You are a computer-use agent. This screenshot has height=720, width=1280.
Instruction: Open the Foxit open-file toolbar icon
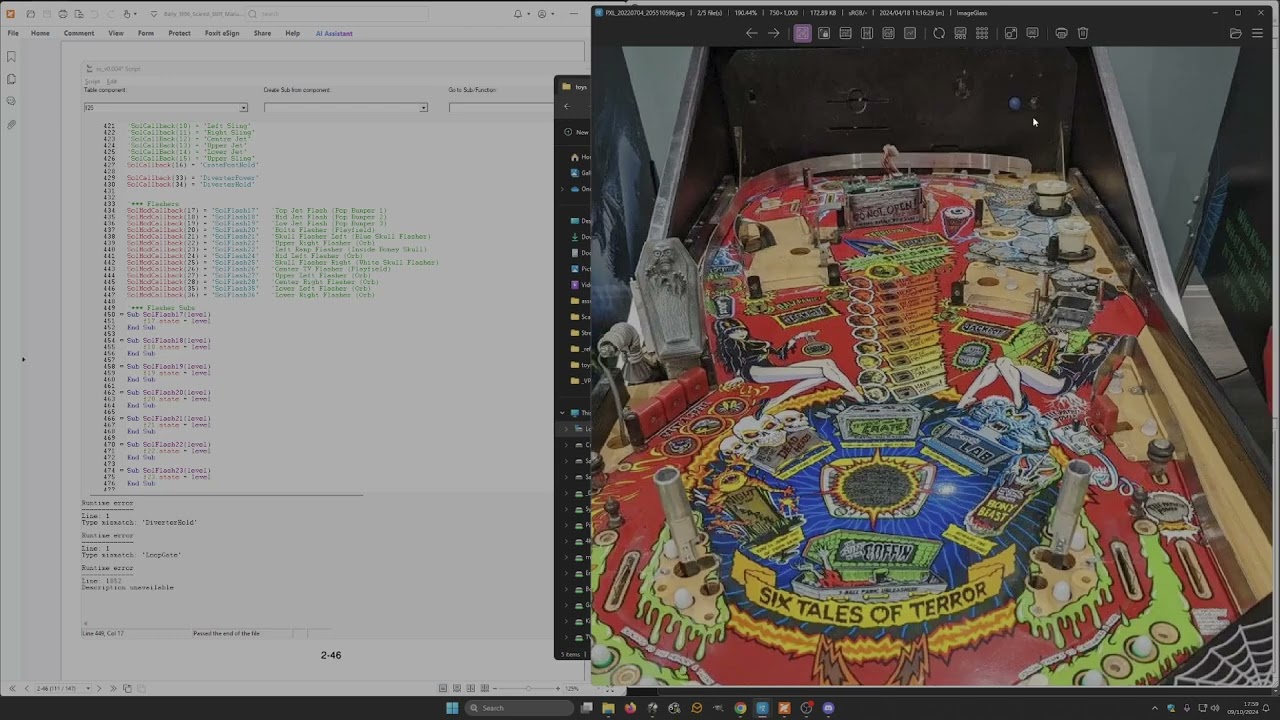[31, 14]
